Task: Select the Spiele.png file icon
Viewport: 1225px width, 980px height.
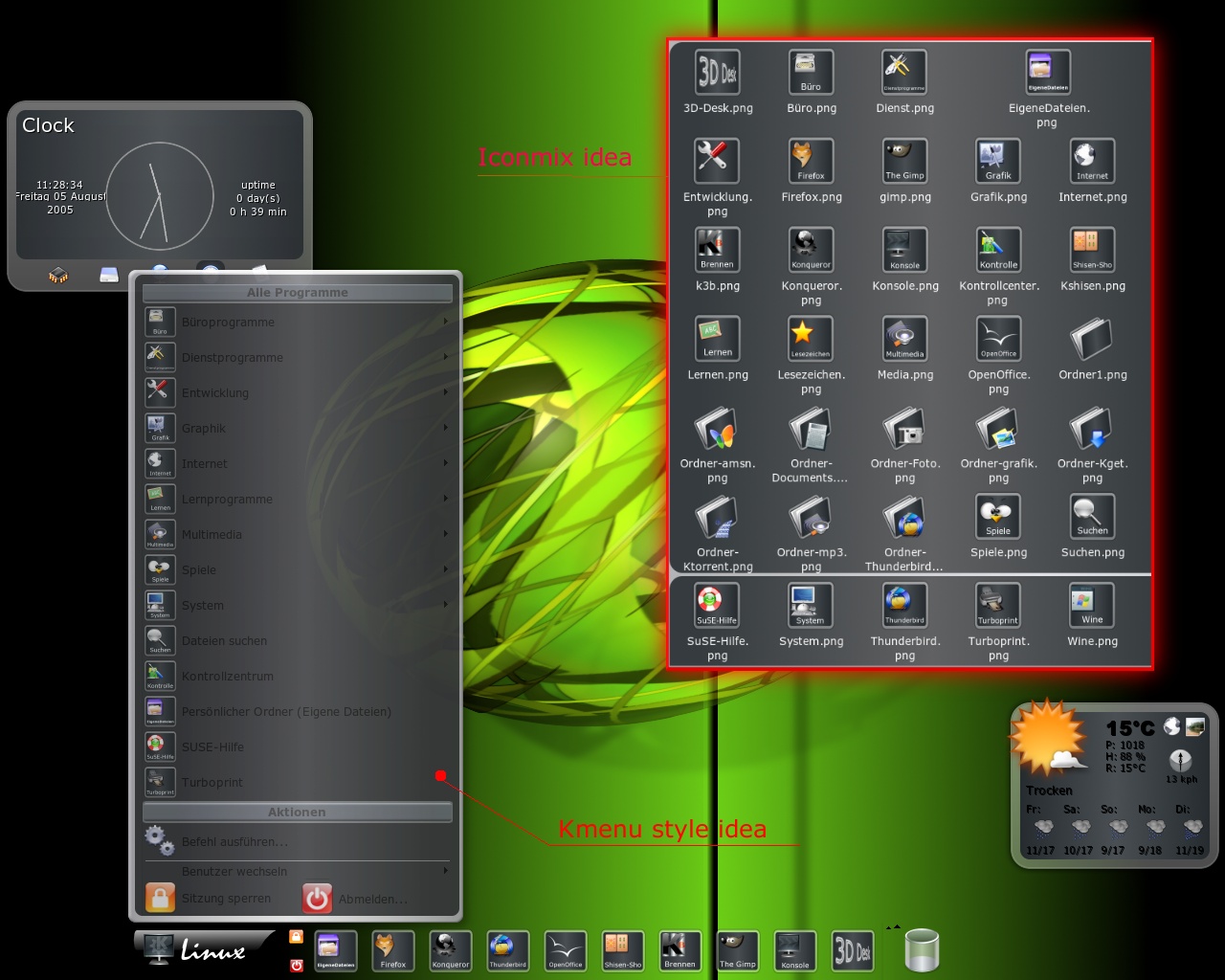Action: (x=998, y=517)
